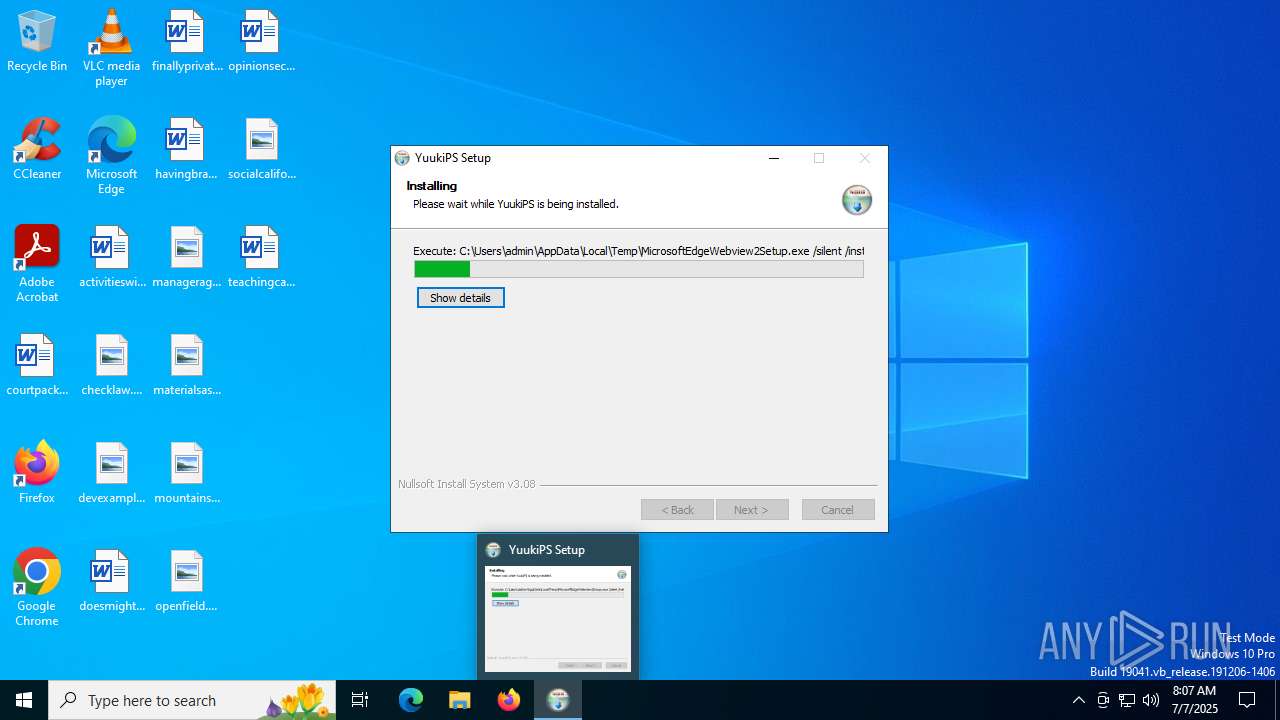Click the YuukiPS Setup taskbar preview thumbnail
This screenshot has height=720, width=1280.
[x=558, y=618]
